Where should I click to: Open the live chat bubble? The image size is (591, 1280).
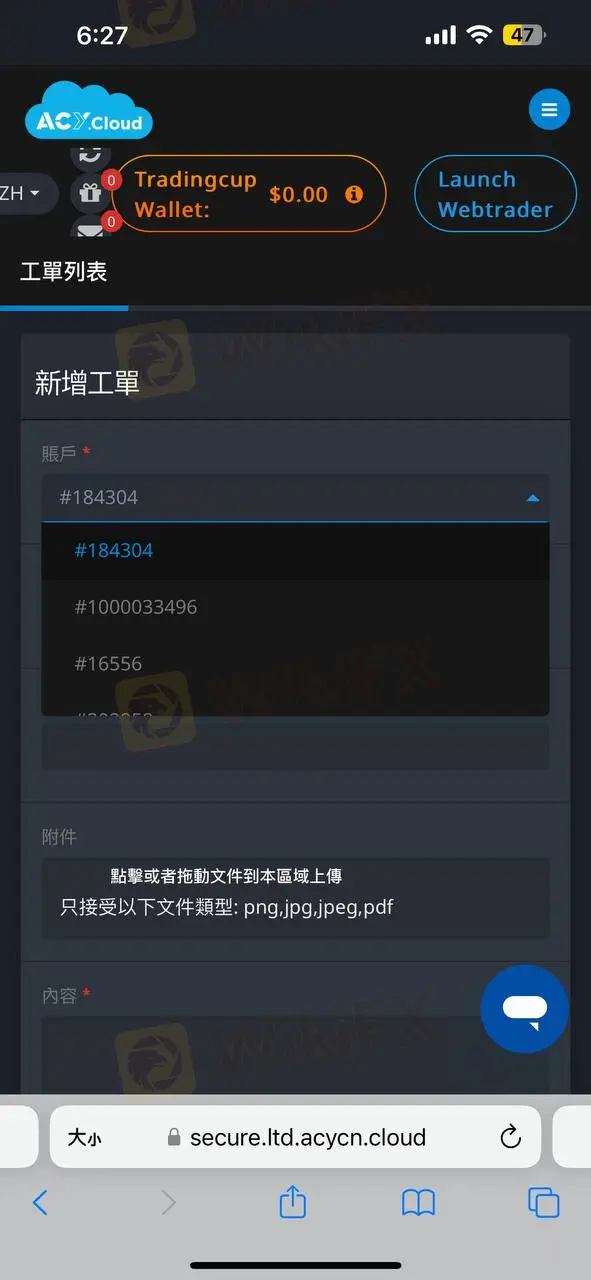pyautogui.click(x=525, y=1009)
